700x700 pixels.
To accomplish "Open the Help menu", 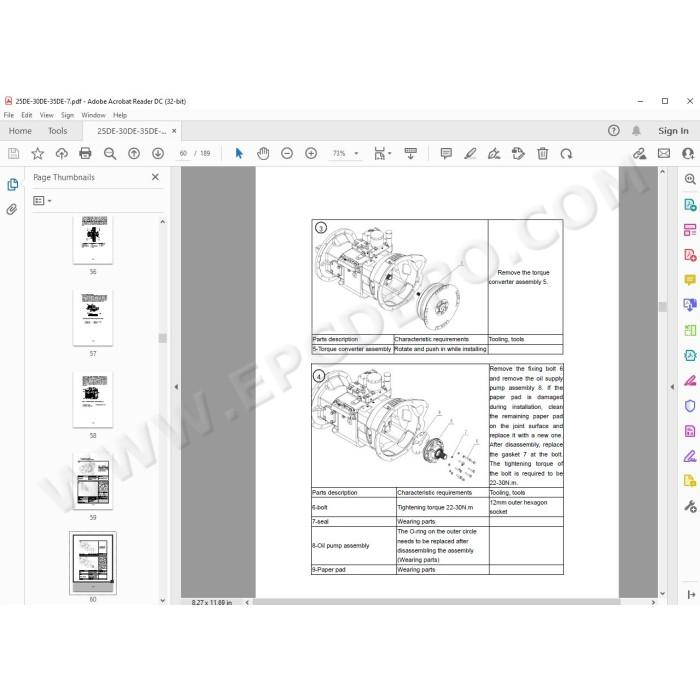I will tap(120, 115).
